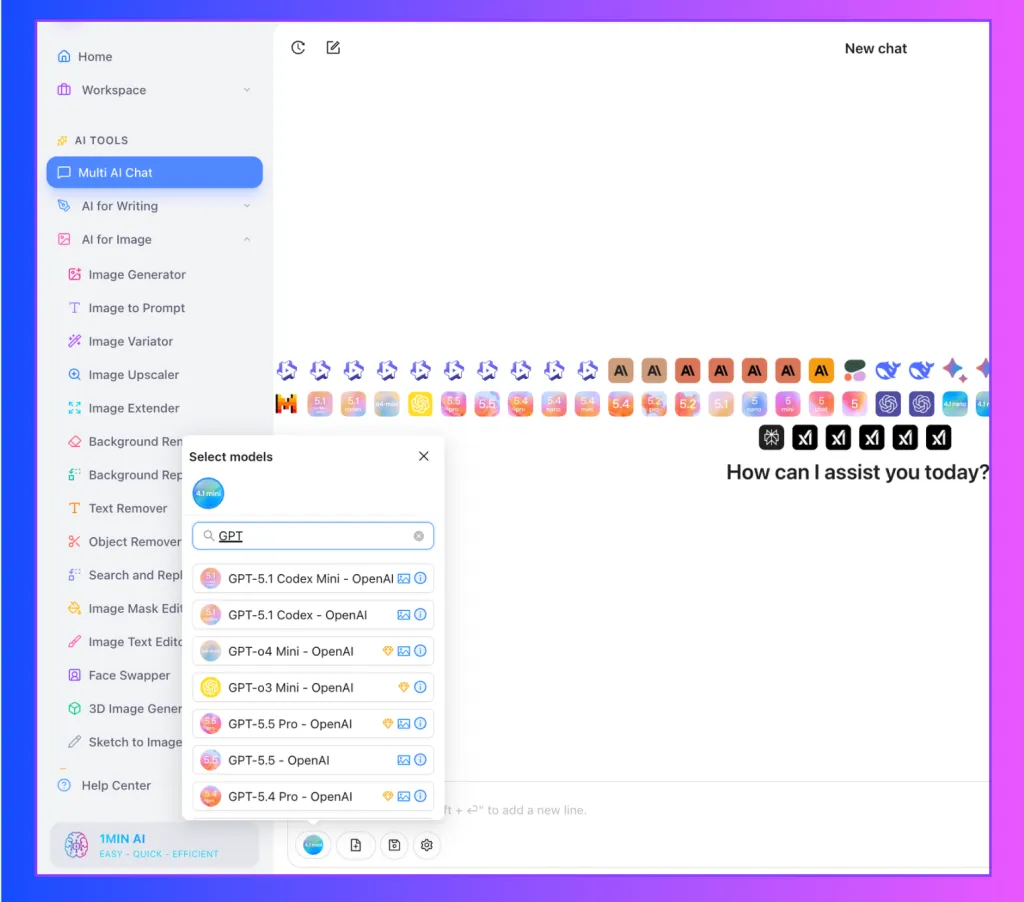Image resolution: width=1024 pixels, height=902 pixels.
Task: Select GPT-5.5 Pro - OpenAI model
Action: click(x=313, y=724)
